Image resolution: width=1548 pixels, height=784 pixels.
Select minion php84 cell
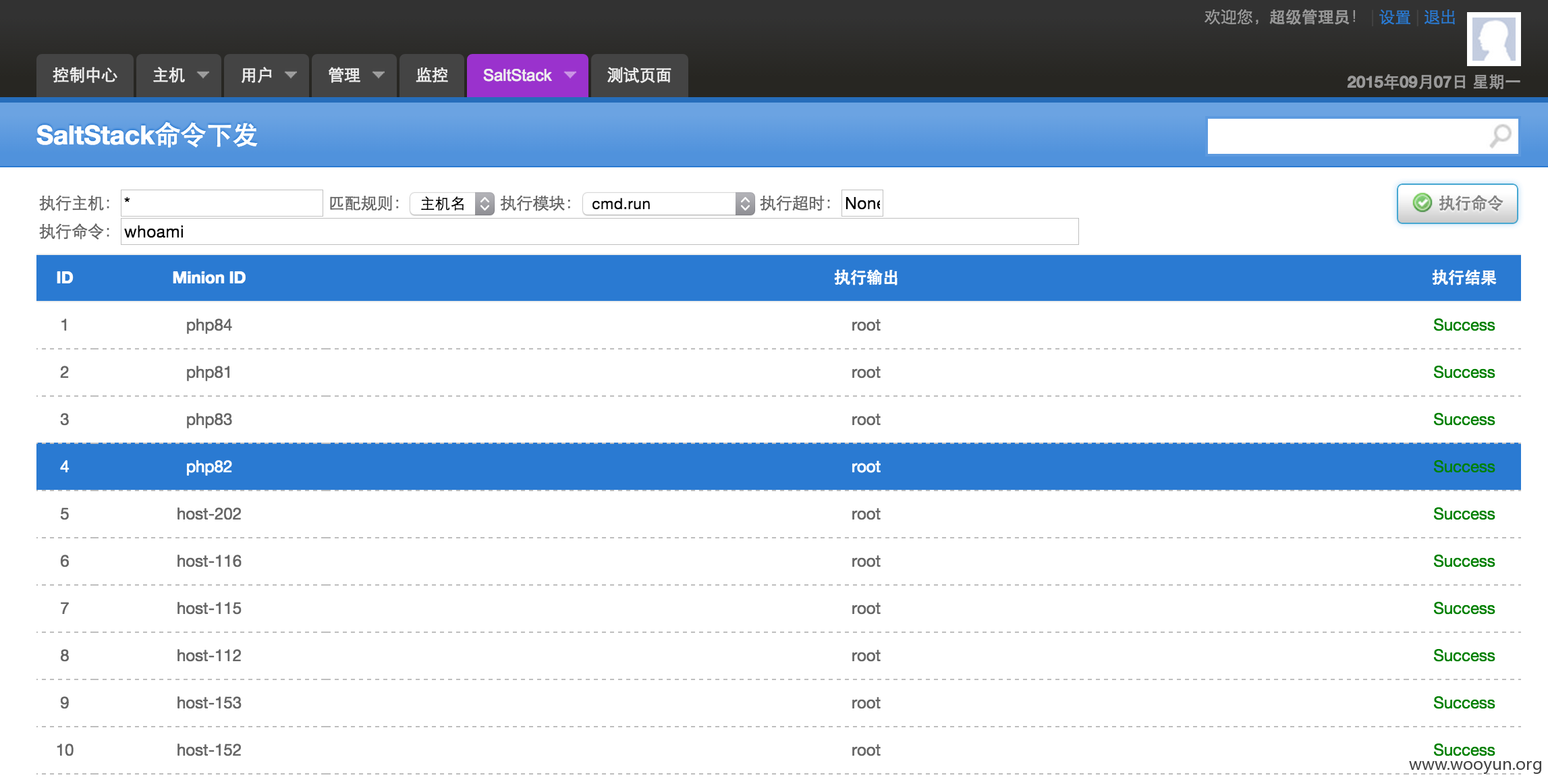click(209, 325)
